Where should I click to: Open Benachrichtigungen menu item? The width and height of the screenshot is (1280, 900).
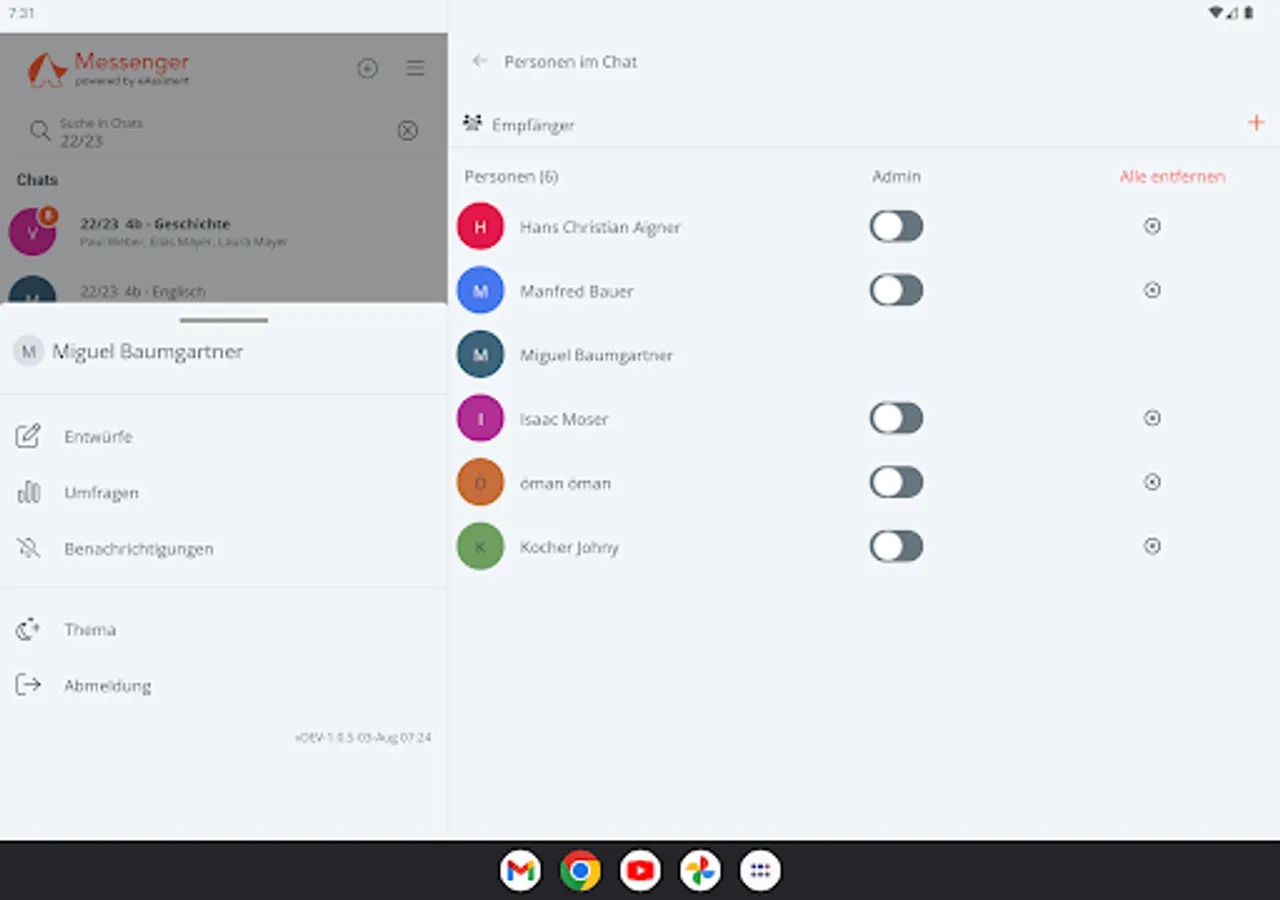(x=224, y=548)
